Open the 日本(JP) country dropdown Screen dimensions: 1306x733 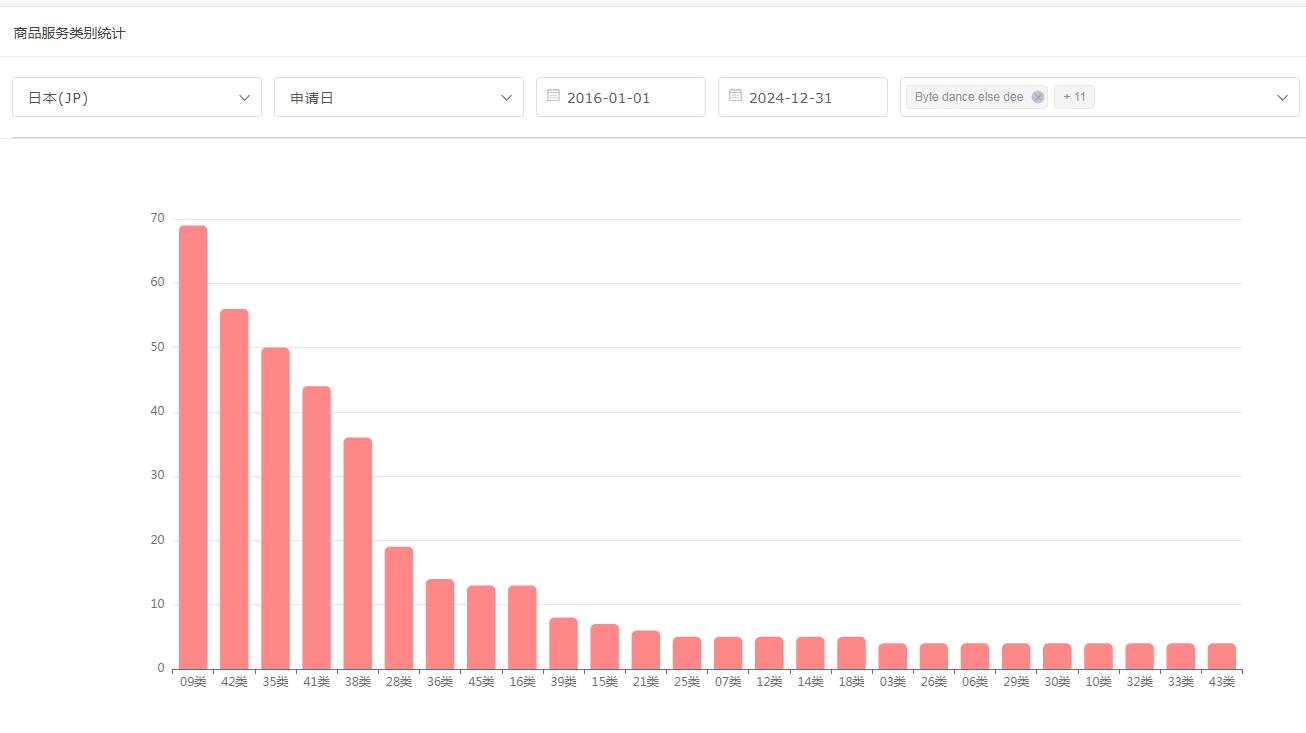coord(137,97)
